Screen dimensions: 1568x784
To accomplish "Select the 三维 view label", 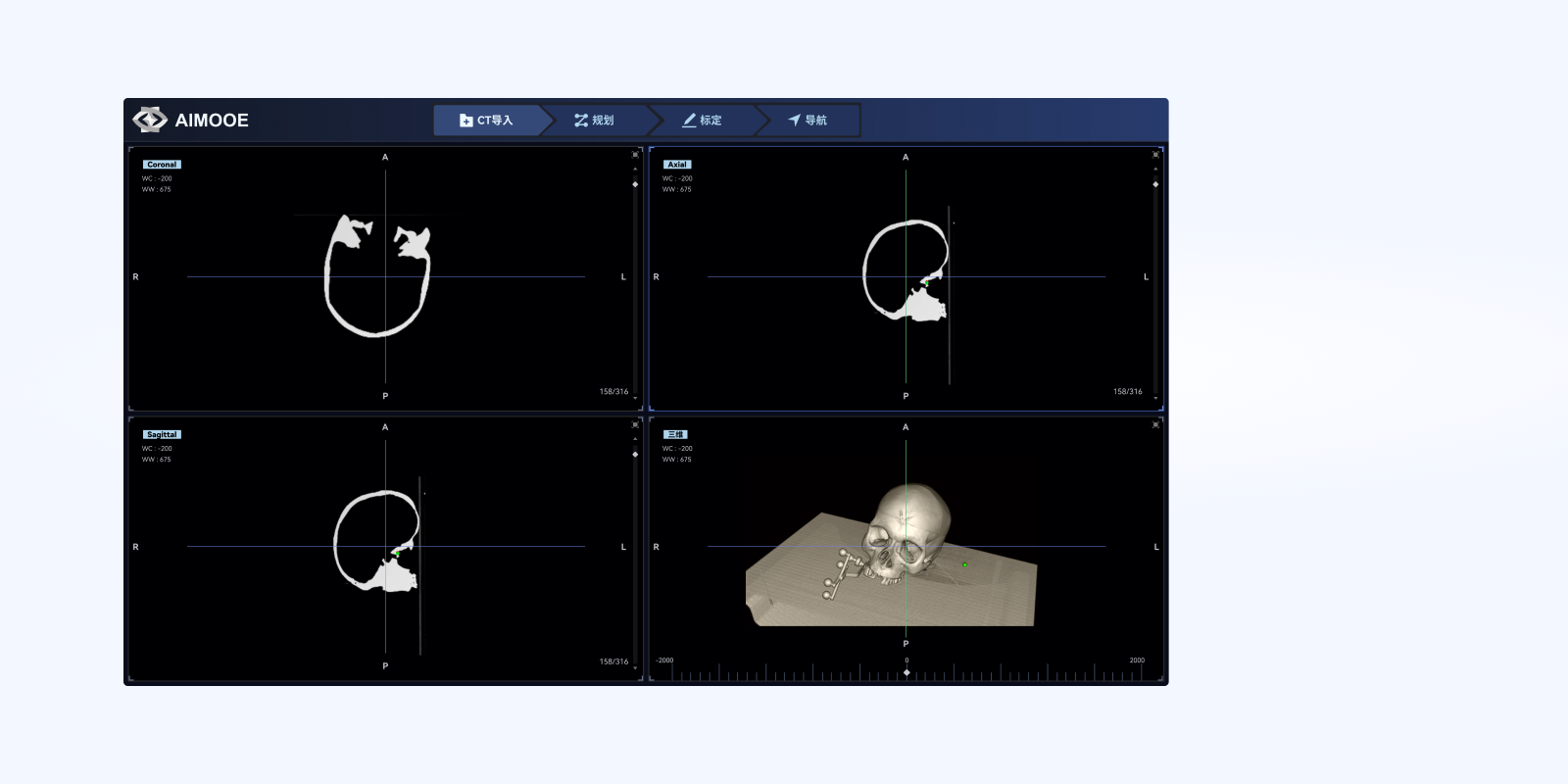I will (675, 434).
